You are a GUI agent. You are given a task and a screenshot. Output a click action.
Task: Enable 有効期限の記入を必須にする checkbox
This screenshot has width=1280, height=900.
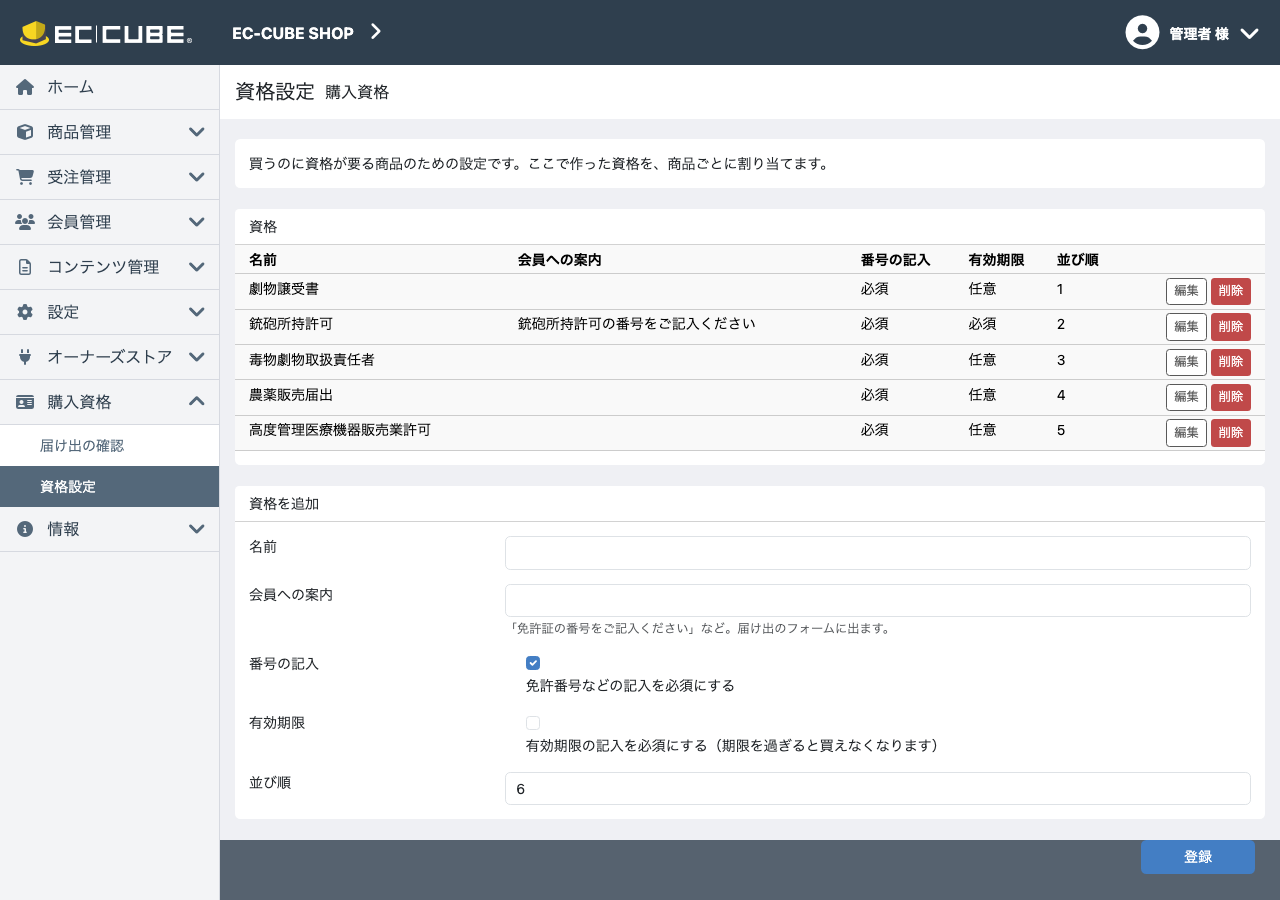point(533,723)
